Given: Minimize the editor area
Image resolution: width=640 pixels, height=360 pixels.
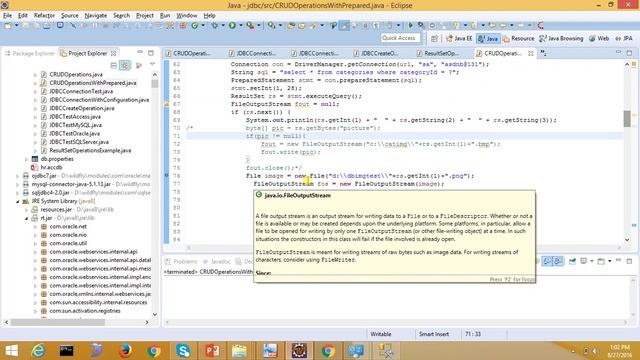Looking at the screenshot, I should click(x=618, y=53).
